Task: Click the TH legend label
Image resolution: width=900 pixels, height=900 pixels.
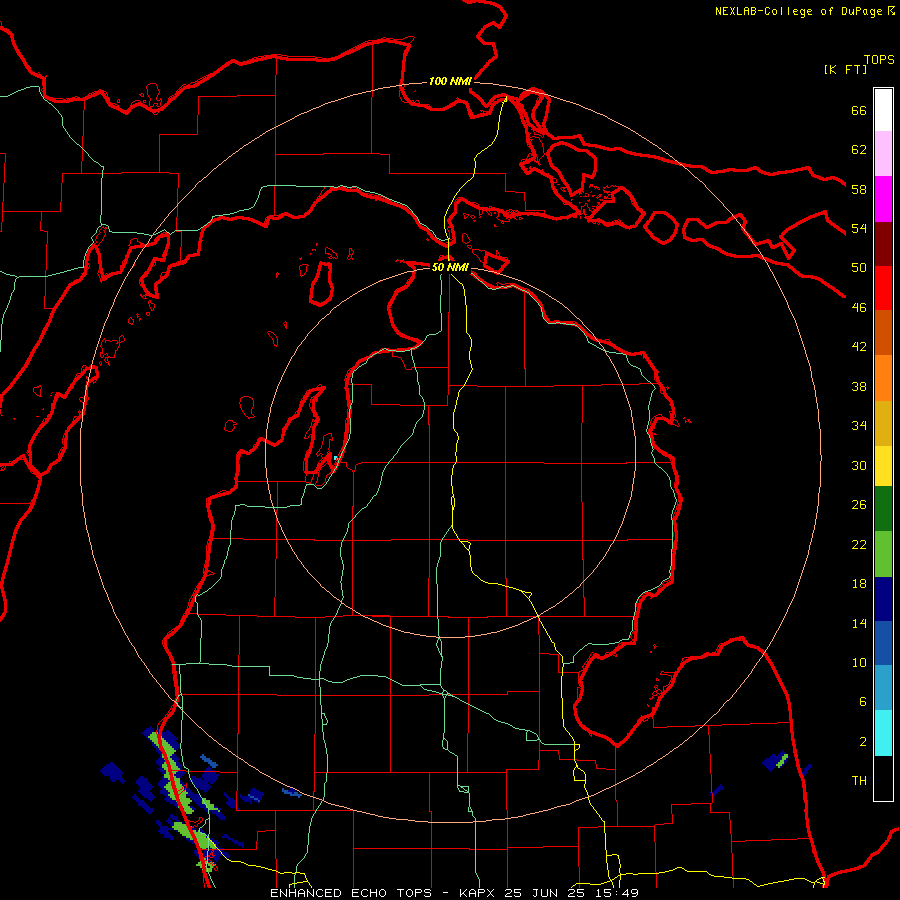Action: 859,781
